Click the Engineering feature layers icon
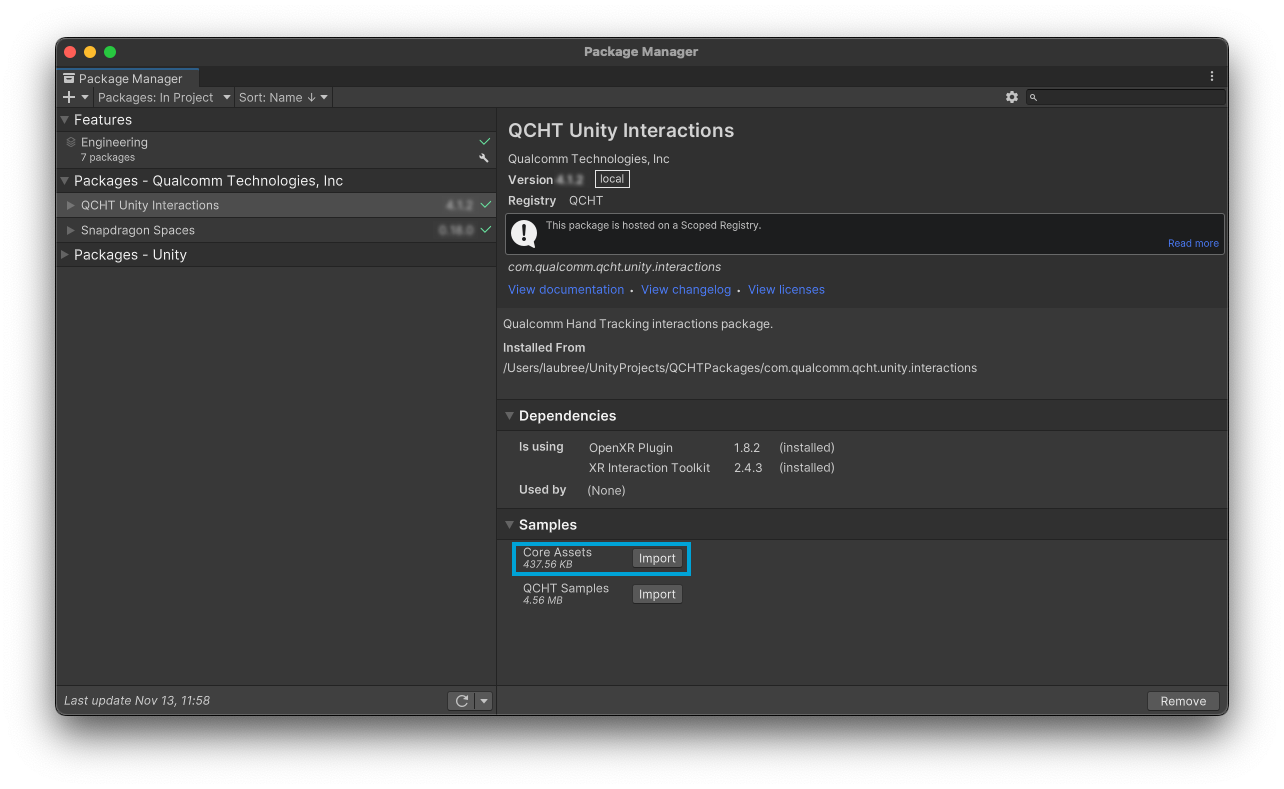This screenshot has height=789, width=1284. (x=71, y=142)
